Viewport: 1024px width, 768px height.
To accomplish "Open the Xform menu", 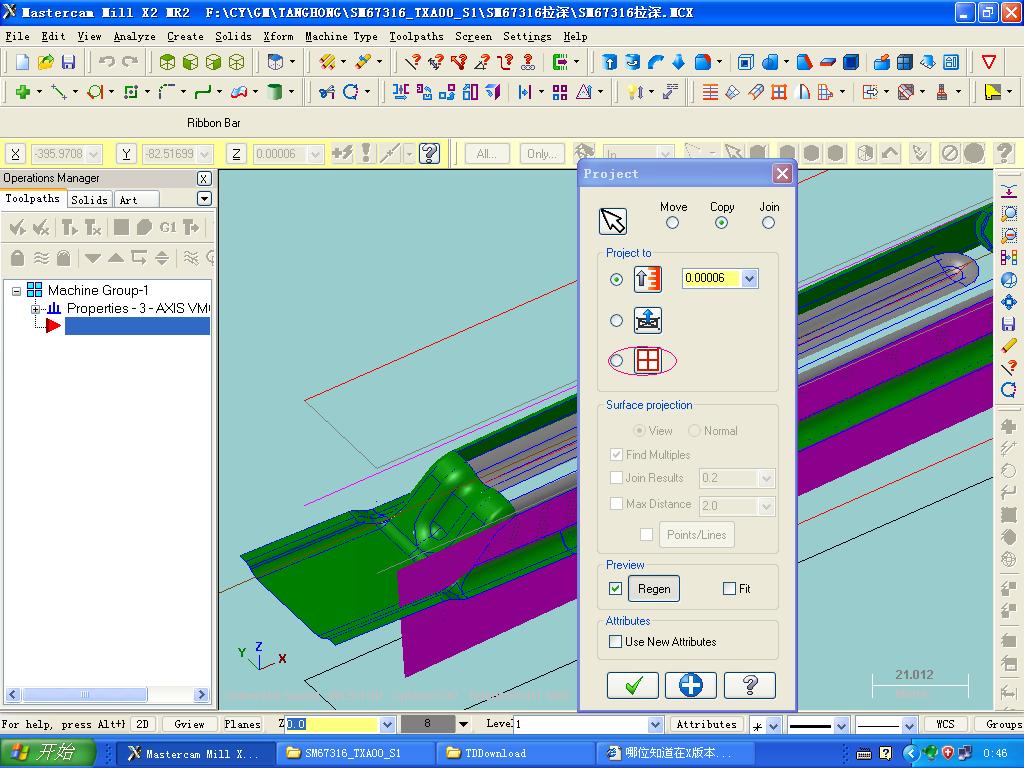I will click(278, 37).
